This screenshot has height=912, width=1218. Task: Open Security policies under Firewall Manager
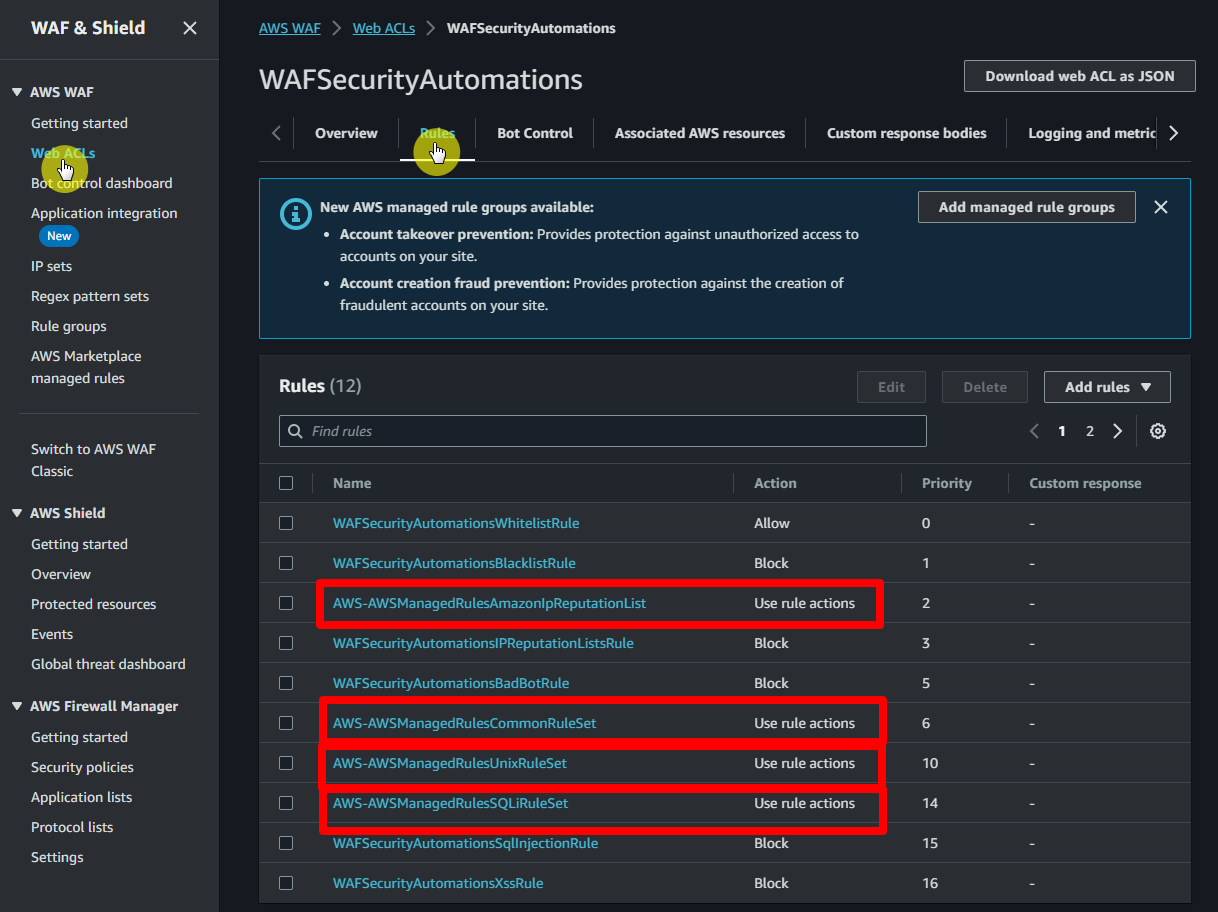point(82,767)
